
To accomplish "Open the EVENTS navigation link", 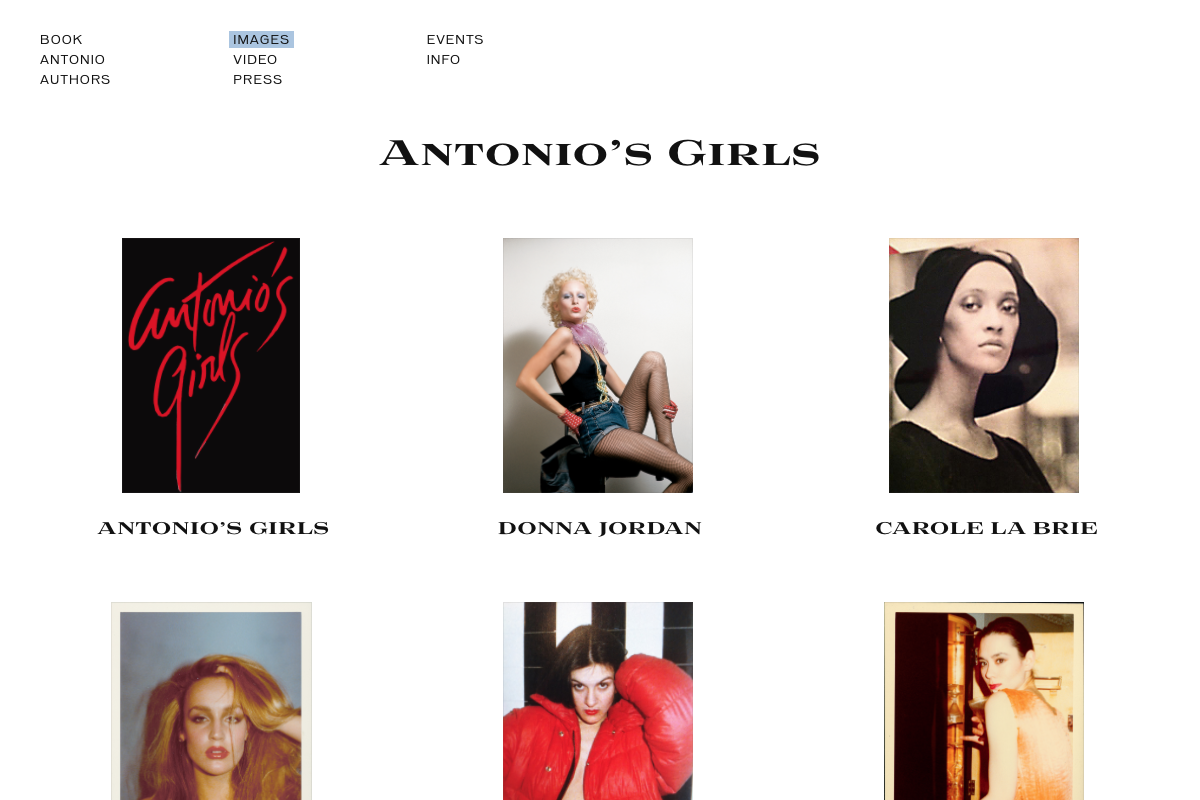I will 455,40.
